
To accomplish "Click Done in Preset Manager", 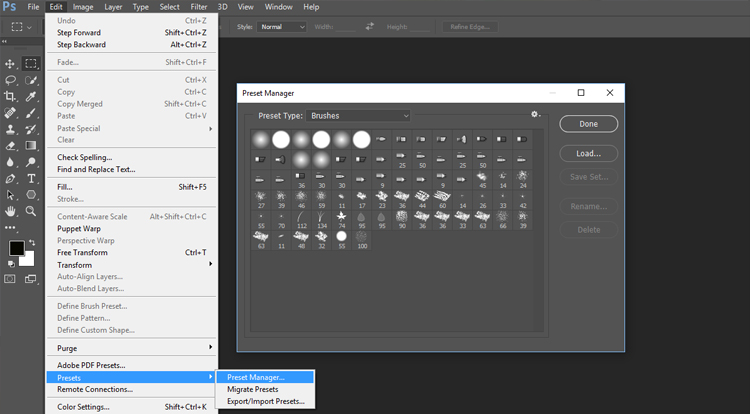I will pyautogui.click(x=588, y=124).
